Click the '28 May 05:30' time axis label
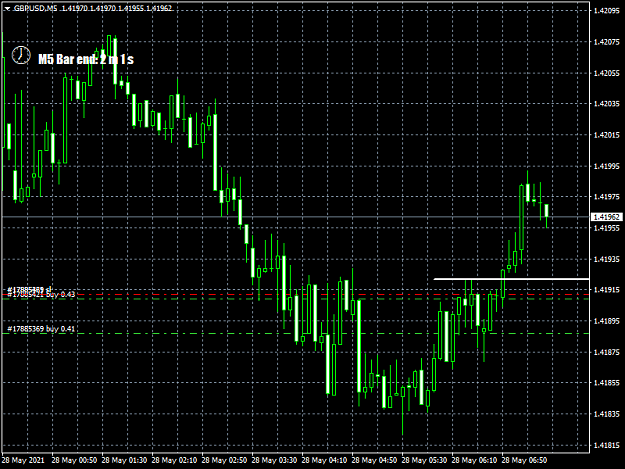625x469 pixels. pos(425,460)
